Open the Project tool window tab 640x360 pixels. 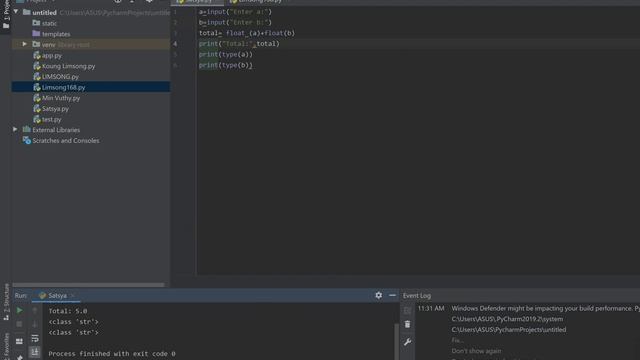[x=6, y=14]
